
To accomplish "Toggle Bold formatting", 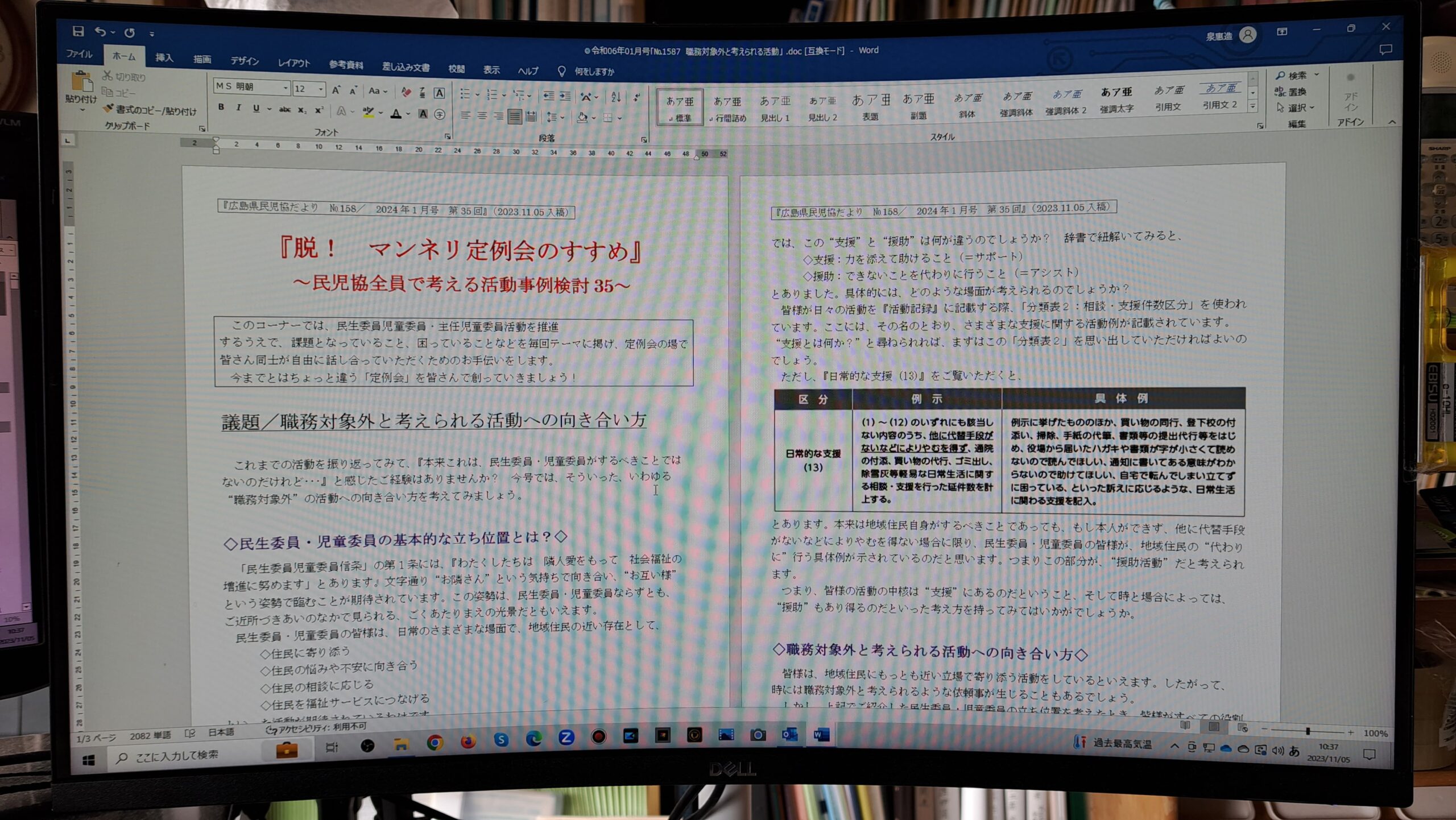I will tap(221, 107).
